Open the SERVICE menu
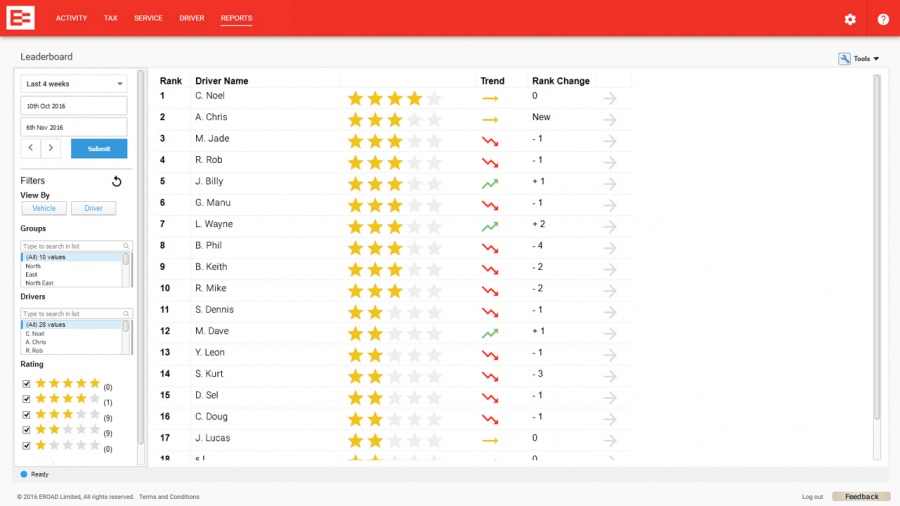 tap(148, 18)
